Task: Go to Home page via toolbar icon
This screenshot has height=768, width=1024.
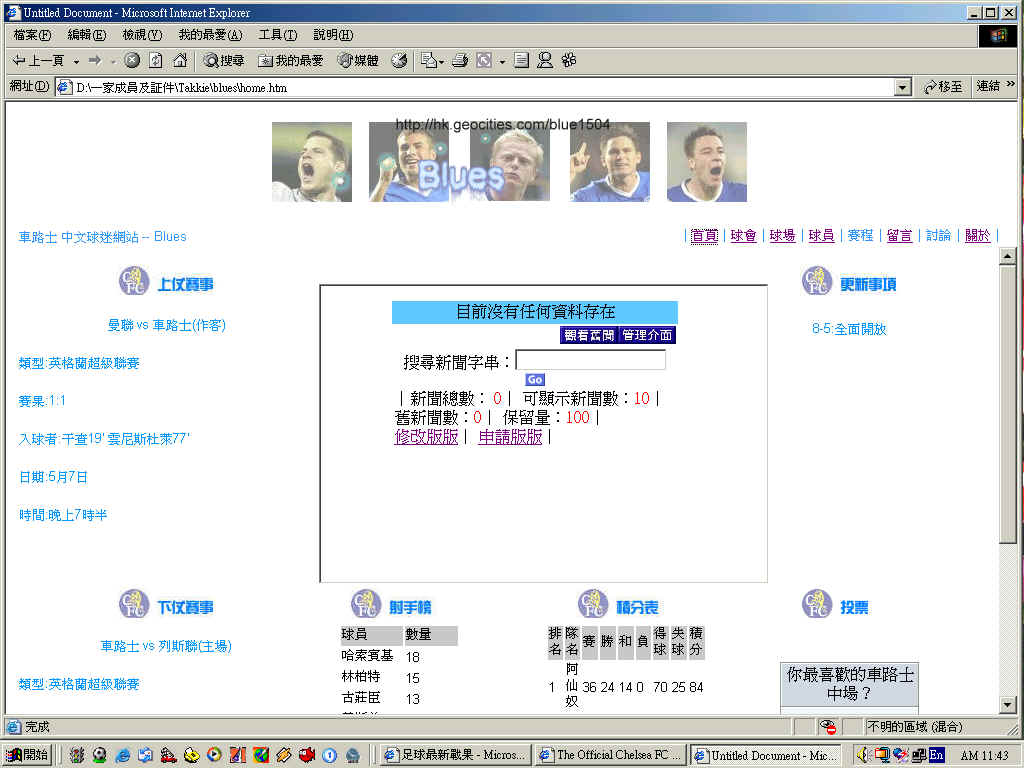Action: [180, 60]
